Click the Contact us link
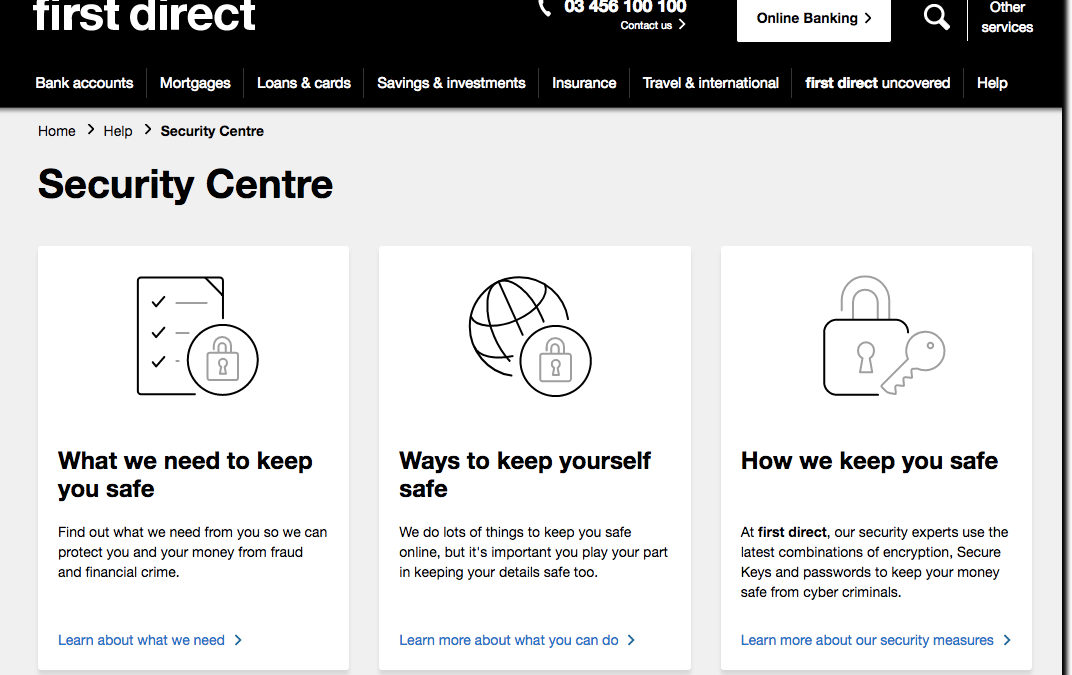Screen dimensions: 1072x675 click(x=646, y=25)
